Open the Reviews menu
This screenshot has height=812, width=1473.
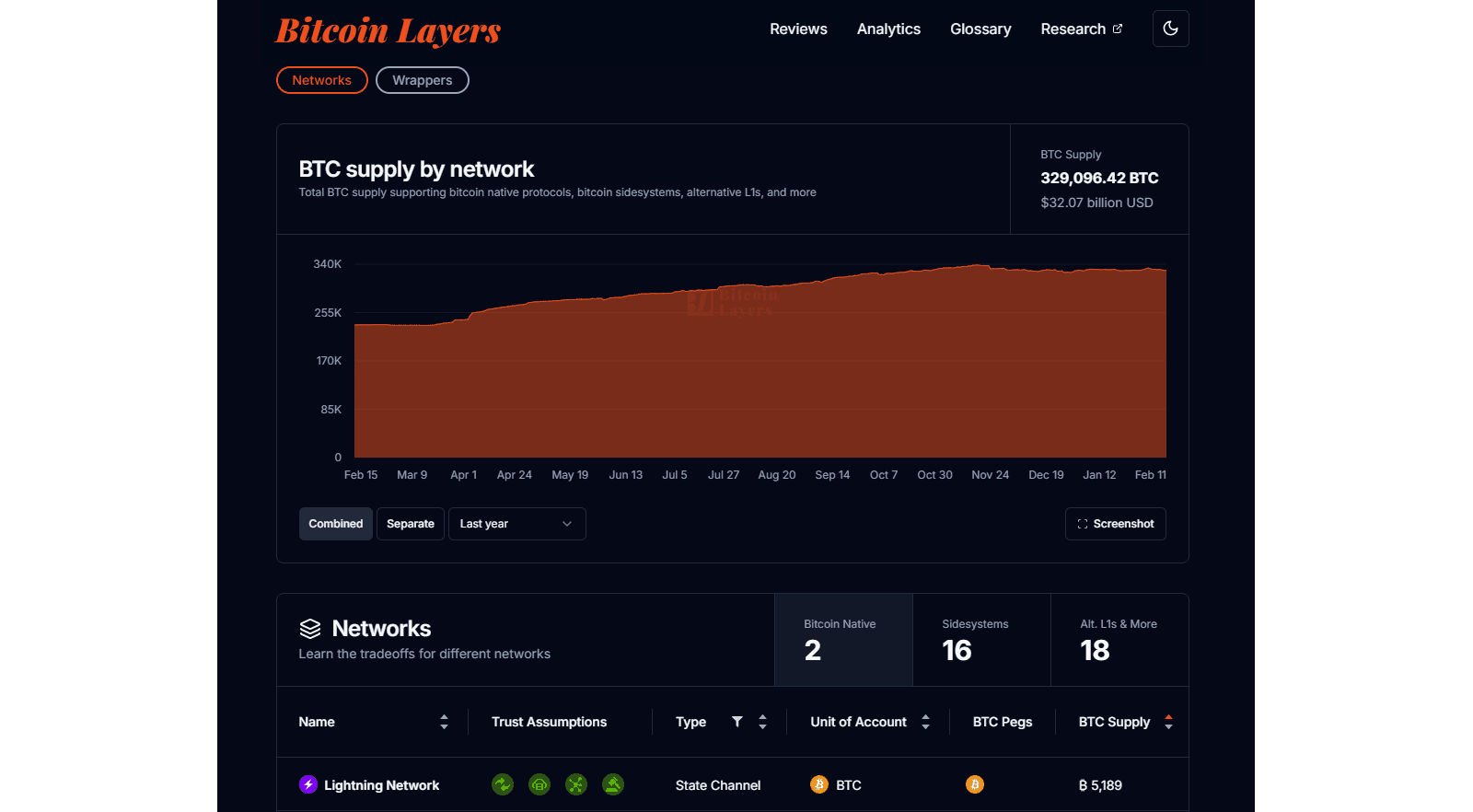pyautogui.click(x=798, y=29)
